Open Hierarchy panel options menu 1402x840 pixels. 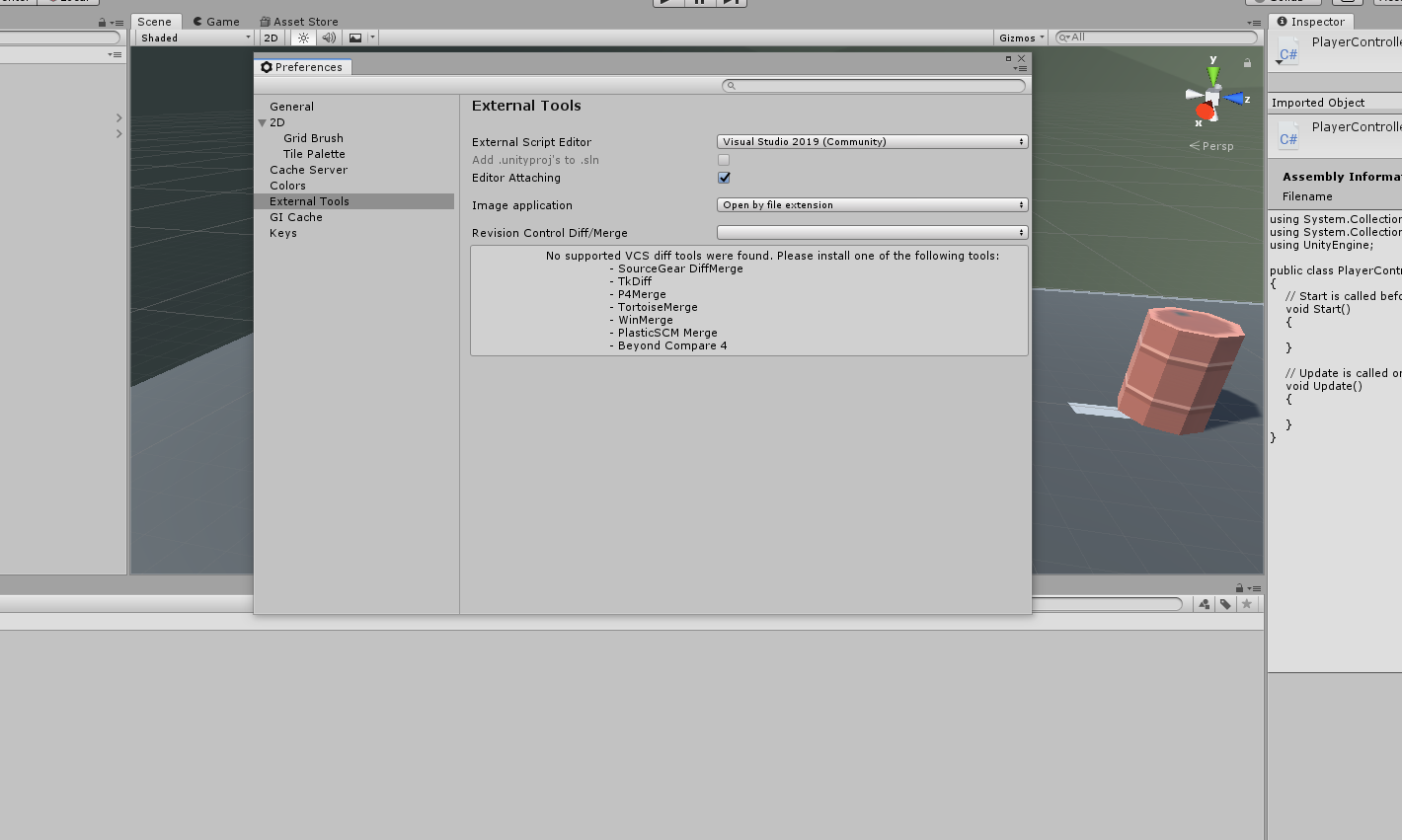click(x=117, y=22)
